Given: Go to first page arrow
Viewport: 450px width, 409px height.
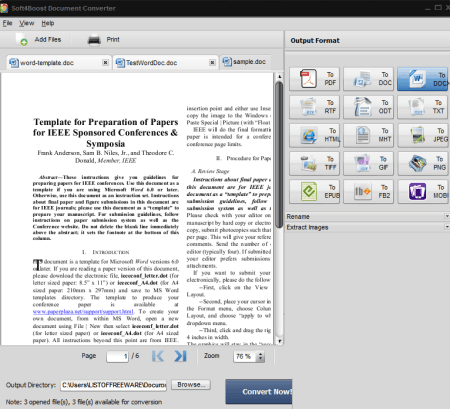Looking at the screenshot, I should [158, 356].
